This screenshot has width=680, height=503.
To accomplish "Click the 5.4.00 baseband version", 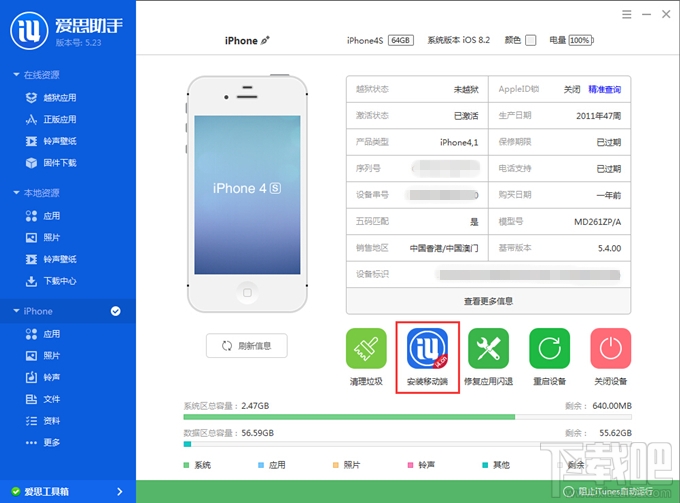I will (x=609, y=248).
